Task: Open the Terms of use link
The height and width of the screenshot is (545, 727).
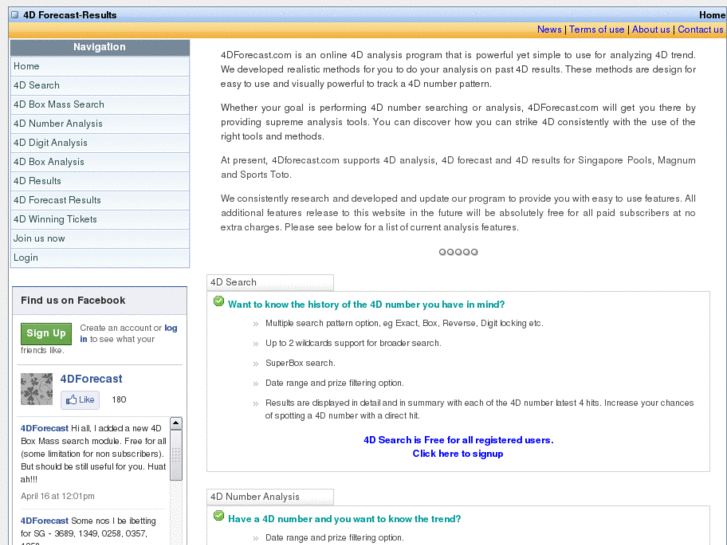Action: coord(596,30)
